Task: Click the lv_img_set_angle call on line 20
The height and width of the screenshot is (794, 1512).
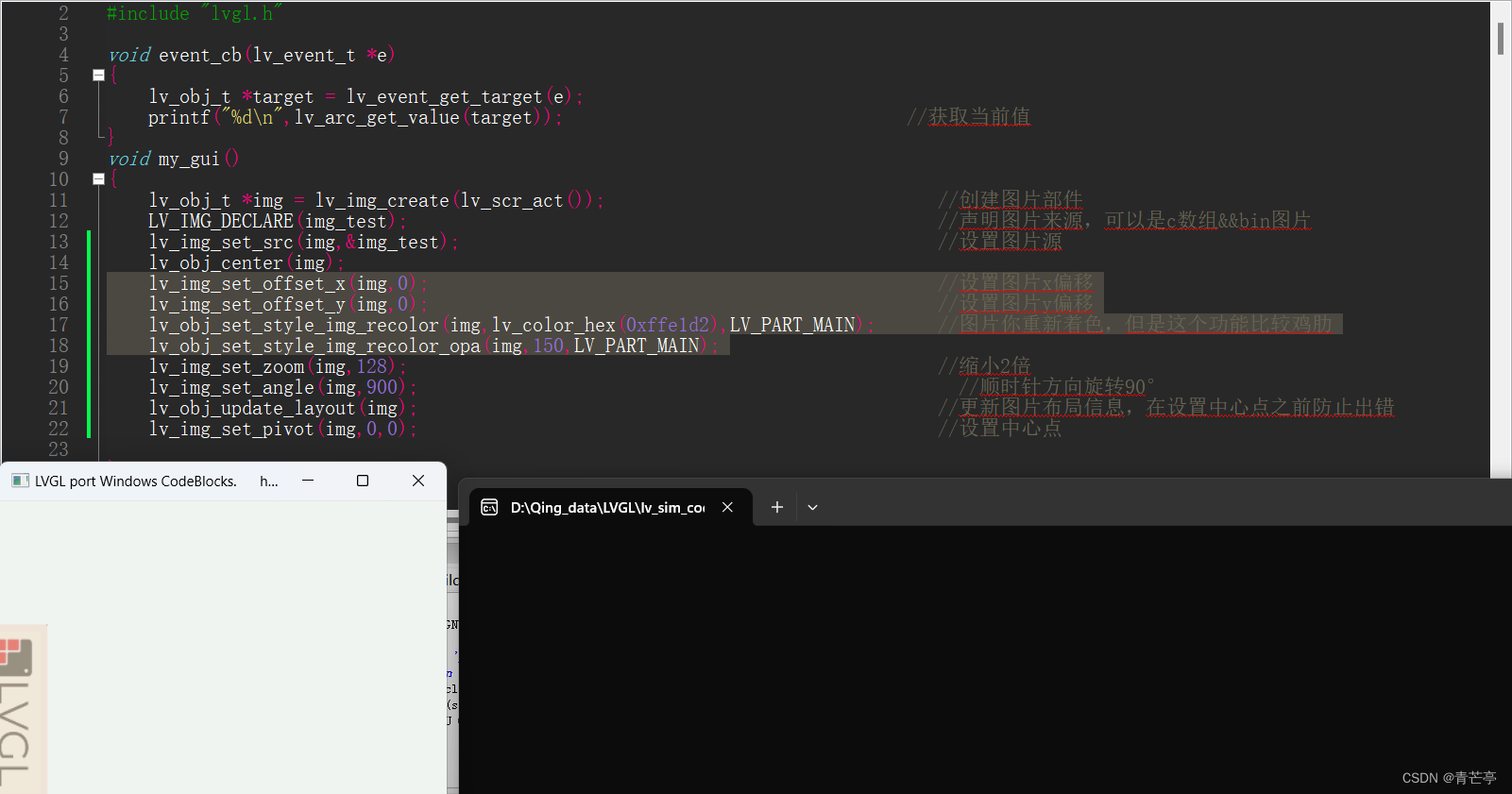Action: (x=282, y=387)
